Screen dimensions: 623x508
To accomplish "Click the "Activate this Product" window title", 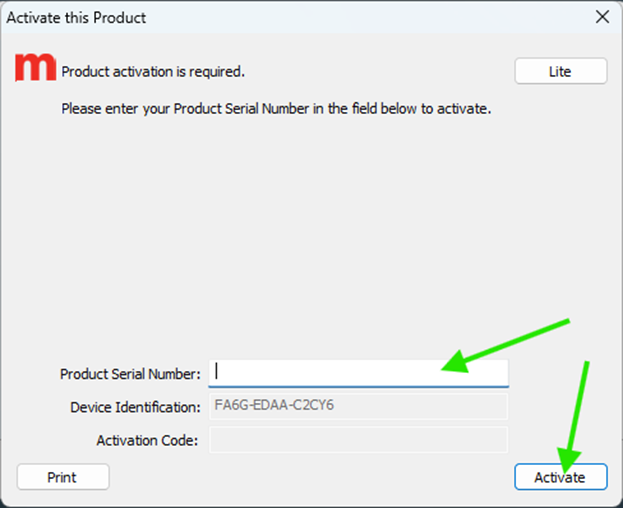I will 76,17.
